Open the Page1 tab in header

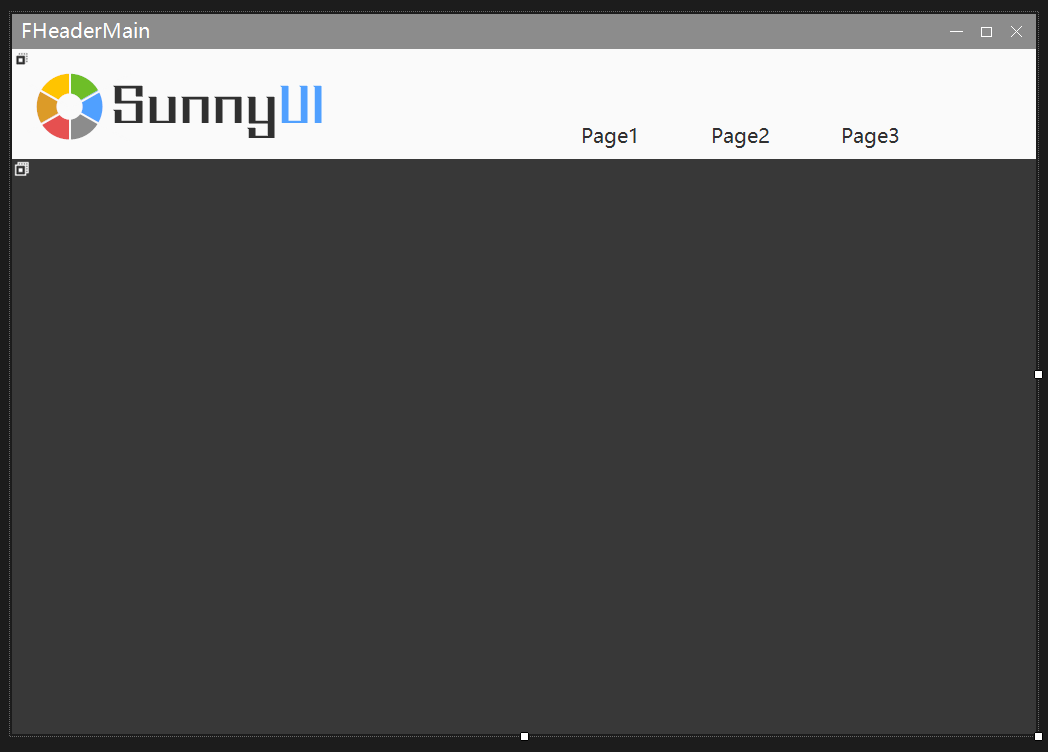610,136
